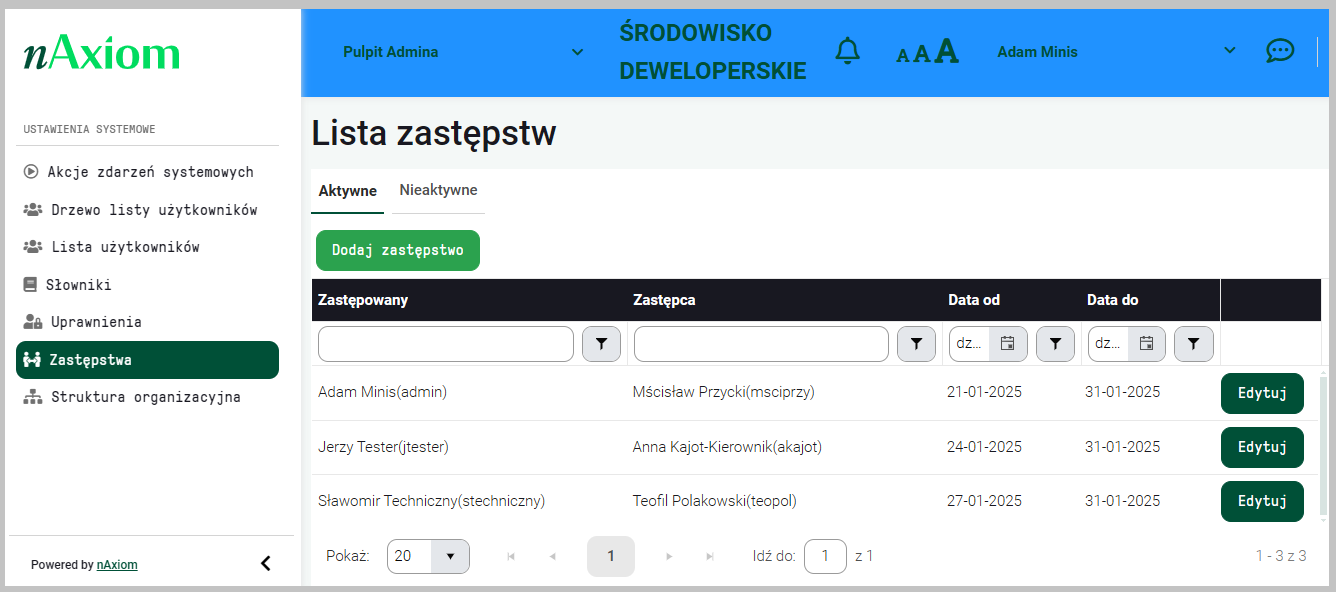
Task: Select cell Adam Minis(admin)
Action: (x=382, y=392)
